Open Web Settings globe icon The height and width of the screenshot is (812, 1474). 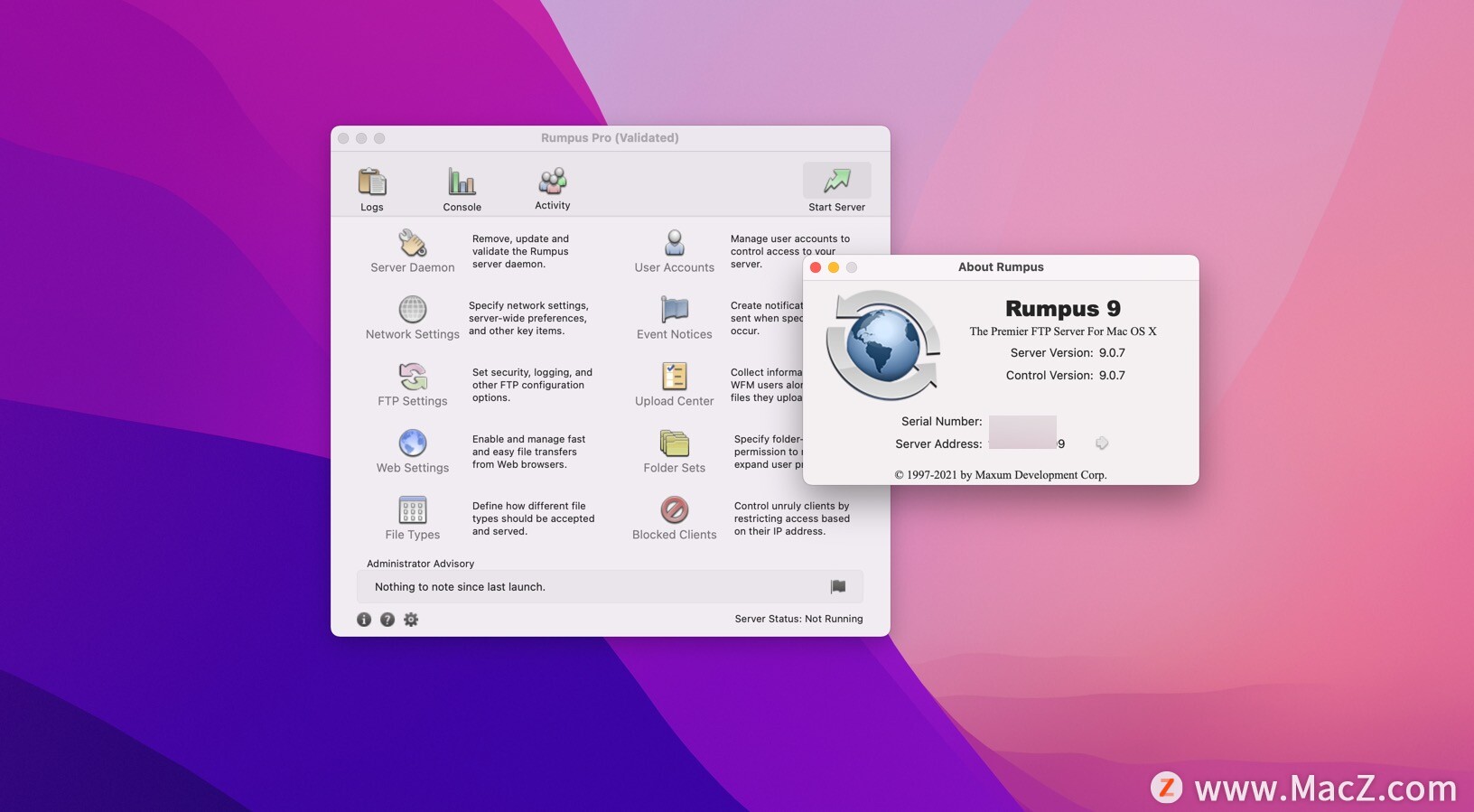[413, 443]
